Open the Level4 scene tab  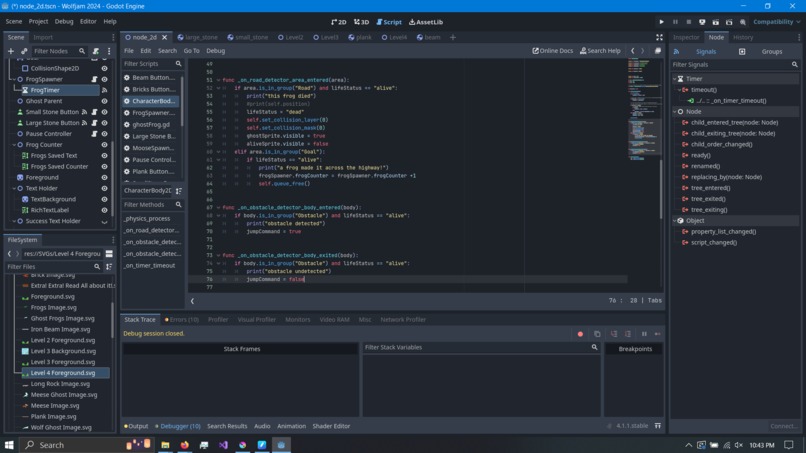(394, 37)
